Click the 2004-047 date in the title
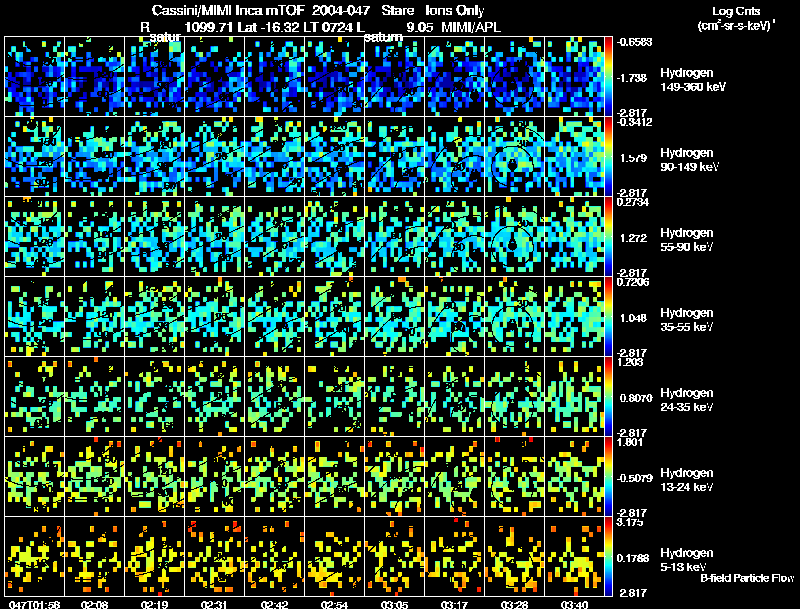800x609 pixels. point(342,11)
